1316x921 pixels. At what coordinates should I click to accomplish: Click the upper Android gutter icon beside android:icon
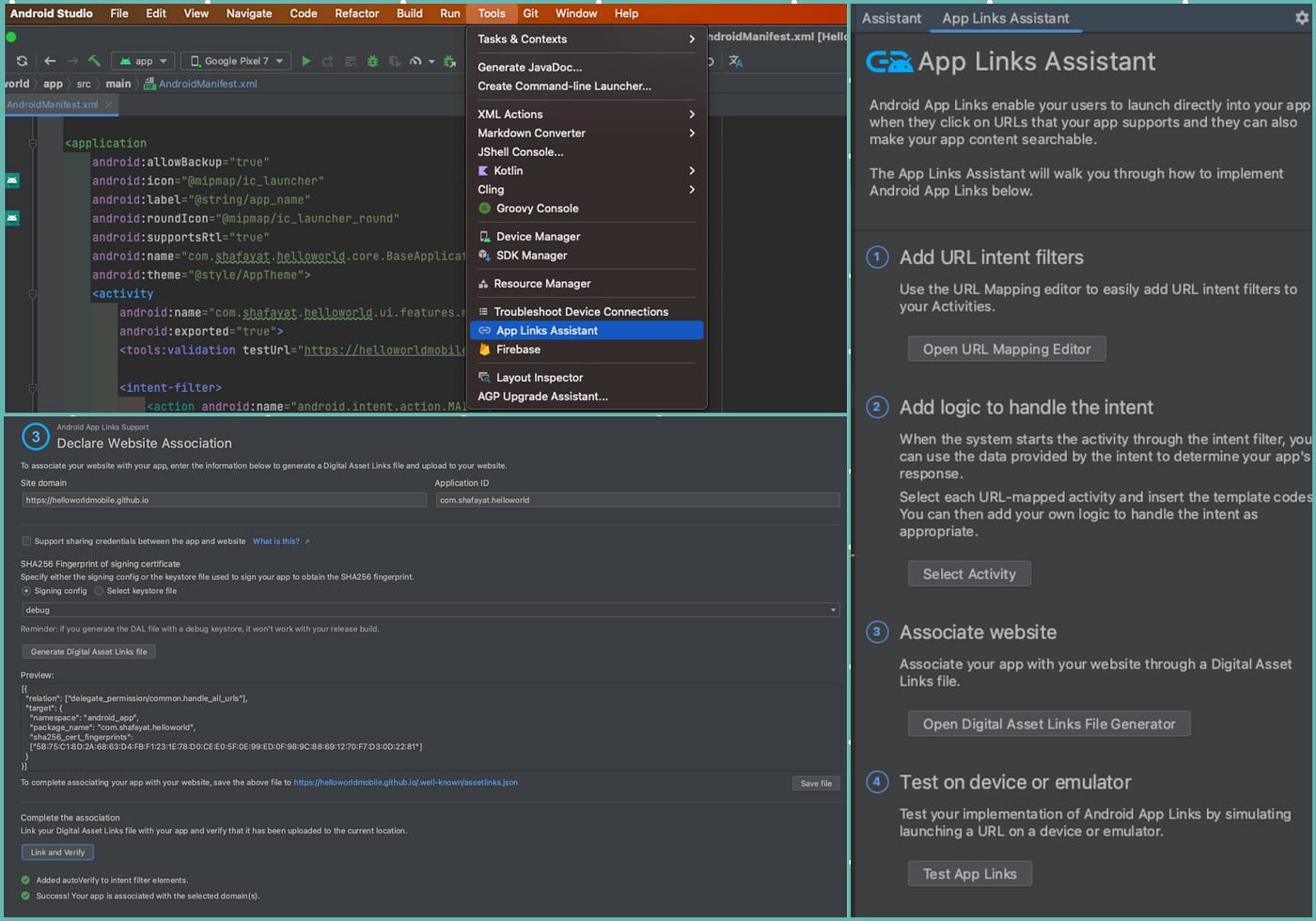pos(12,180)
